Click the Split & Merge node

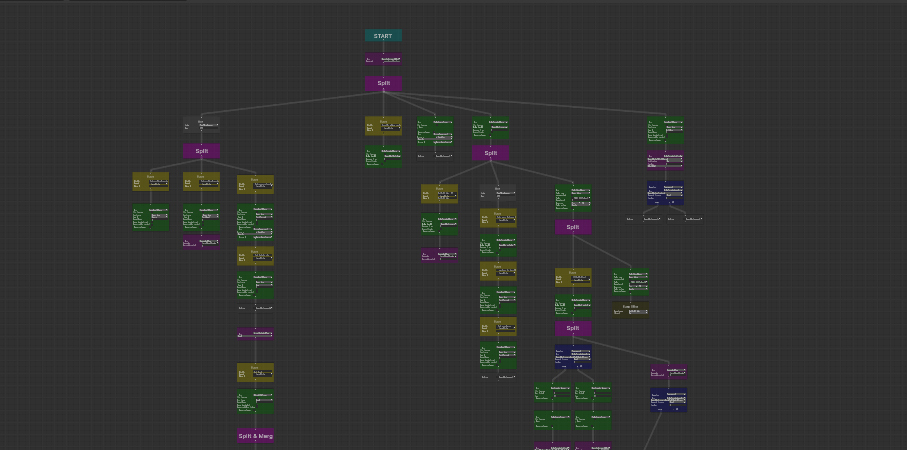255,436
